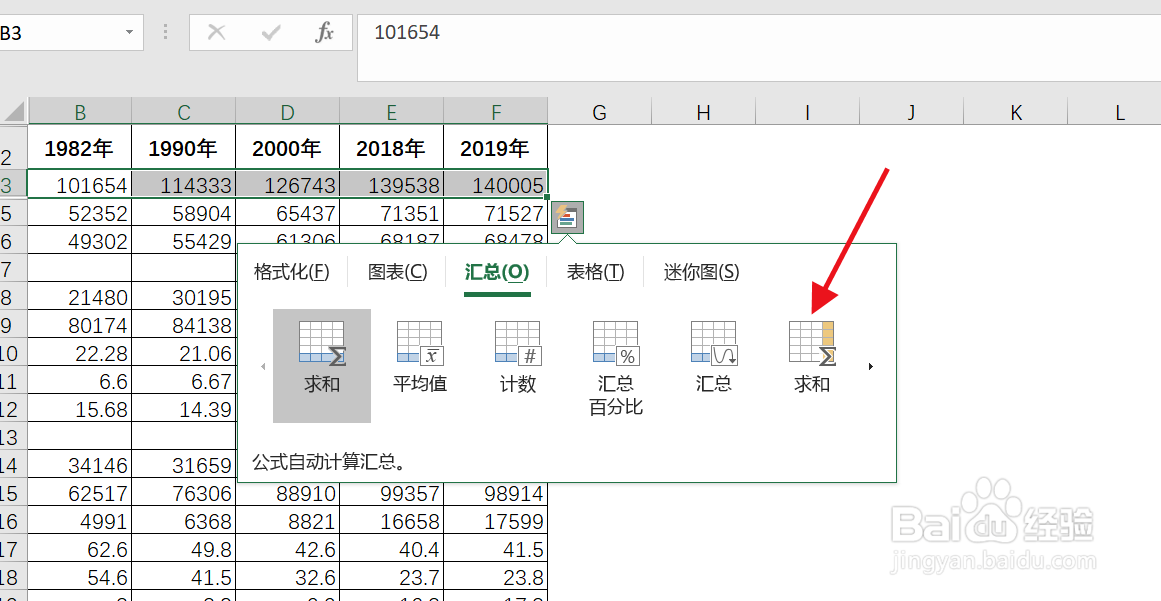
Task: Click the left arrow in the summary gallery
Action: [265, 366]
